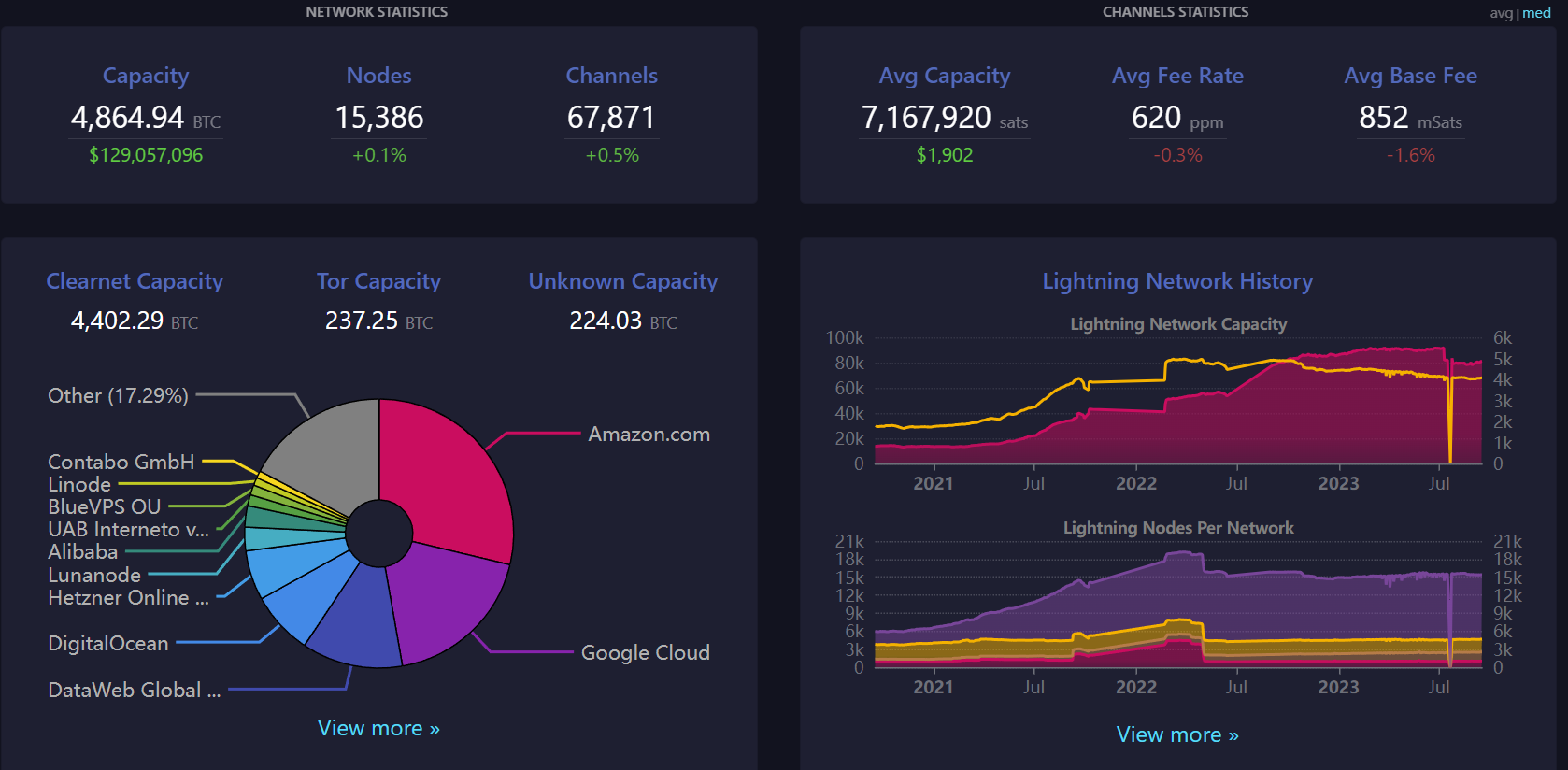Switch channel statistics to med mode
The height and width of the screenshot is (770, 1568).
[x=1537, y=13]
